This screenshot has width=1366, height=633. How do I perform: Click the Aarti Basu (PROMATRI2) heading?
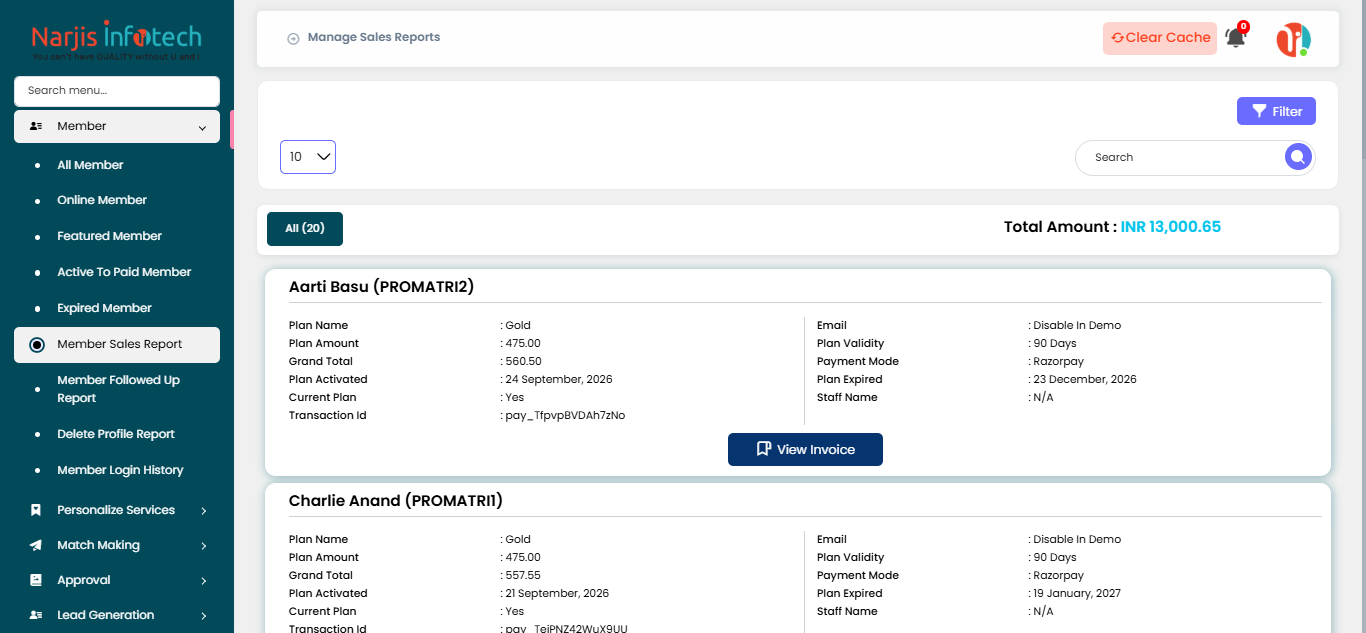(x=381, y=287)
